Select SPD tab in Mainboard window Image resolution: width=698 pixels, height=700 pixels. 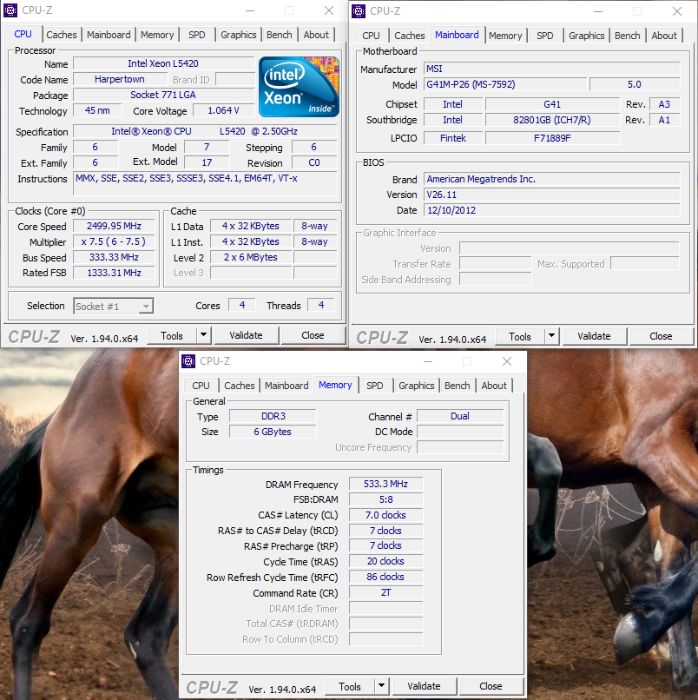point(545,36)
